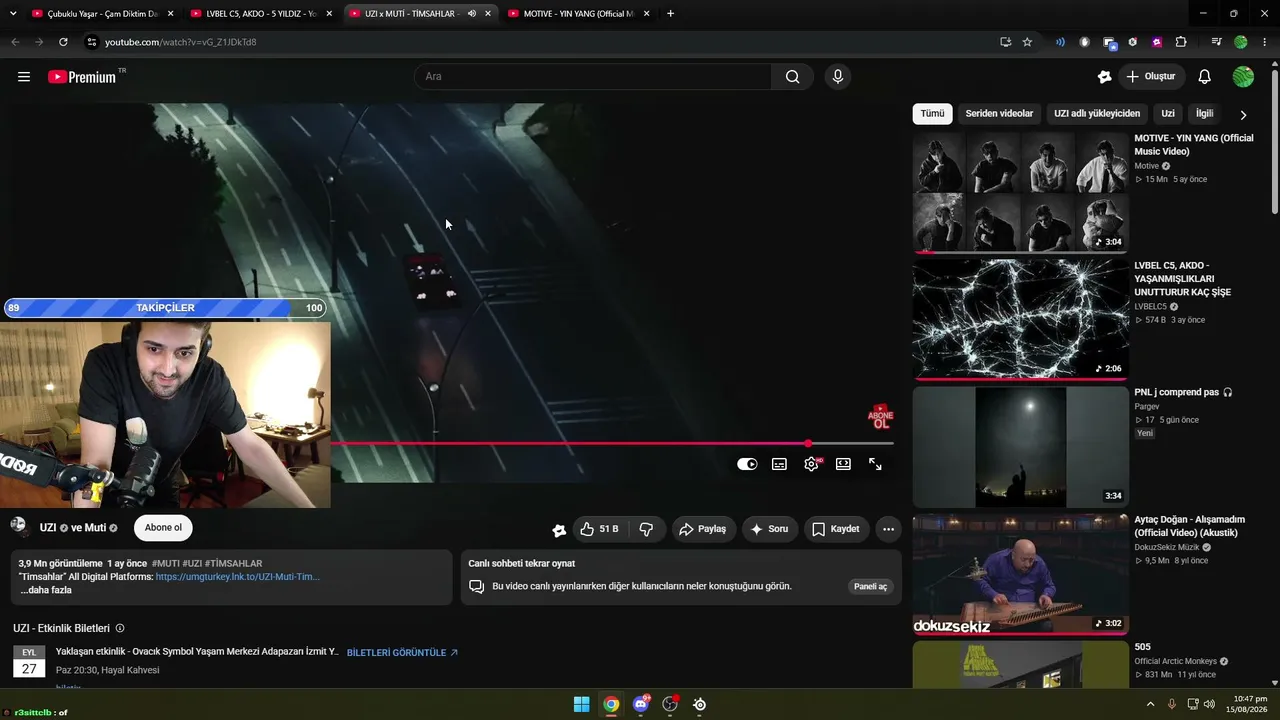The image size is (1280, 720).
Task: Enter fullscreen video mode
Action: click(876, 464)
